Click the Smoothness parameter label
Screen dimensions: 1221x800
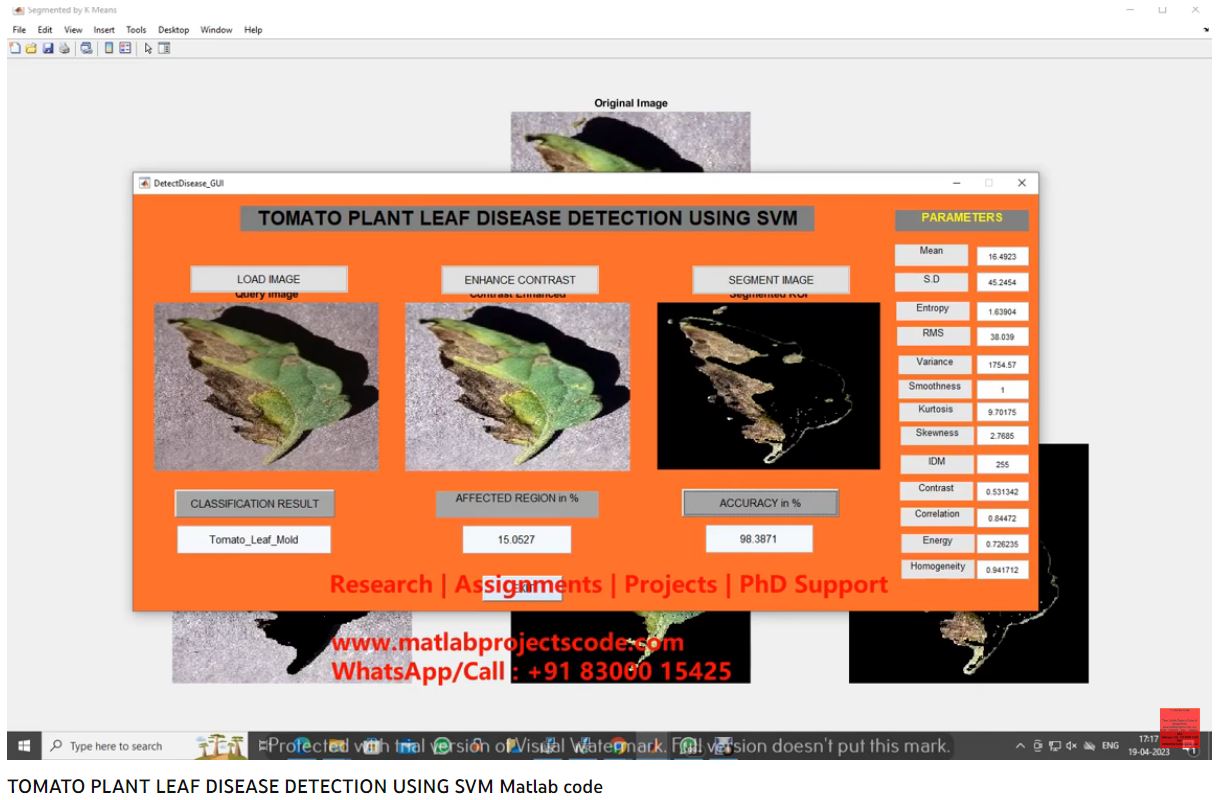click(934, 388)
